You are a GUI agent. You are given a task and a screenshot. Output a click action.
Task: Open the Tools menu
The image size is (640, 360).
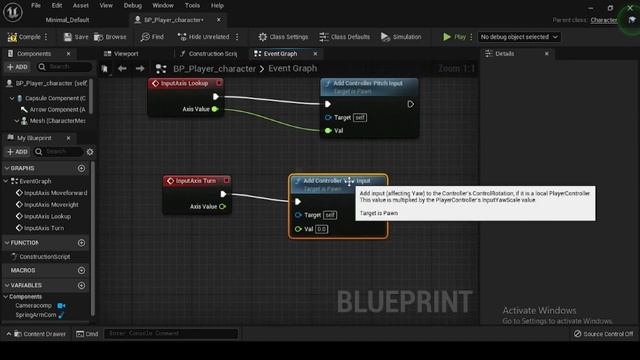192,6
